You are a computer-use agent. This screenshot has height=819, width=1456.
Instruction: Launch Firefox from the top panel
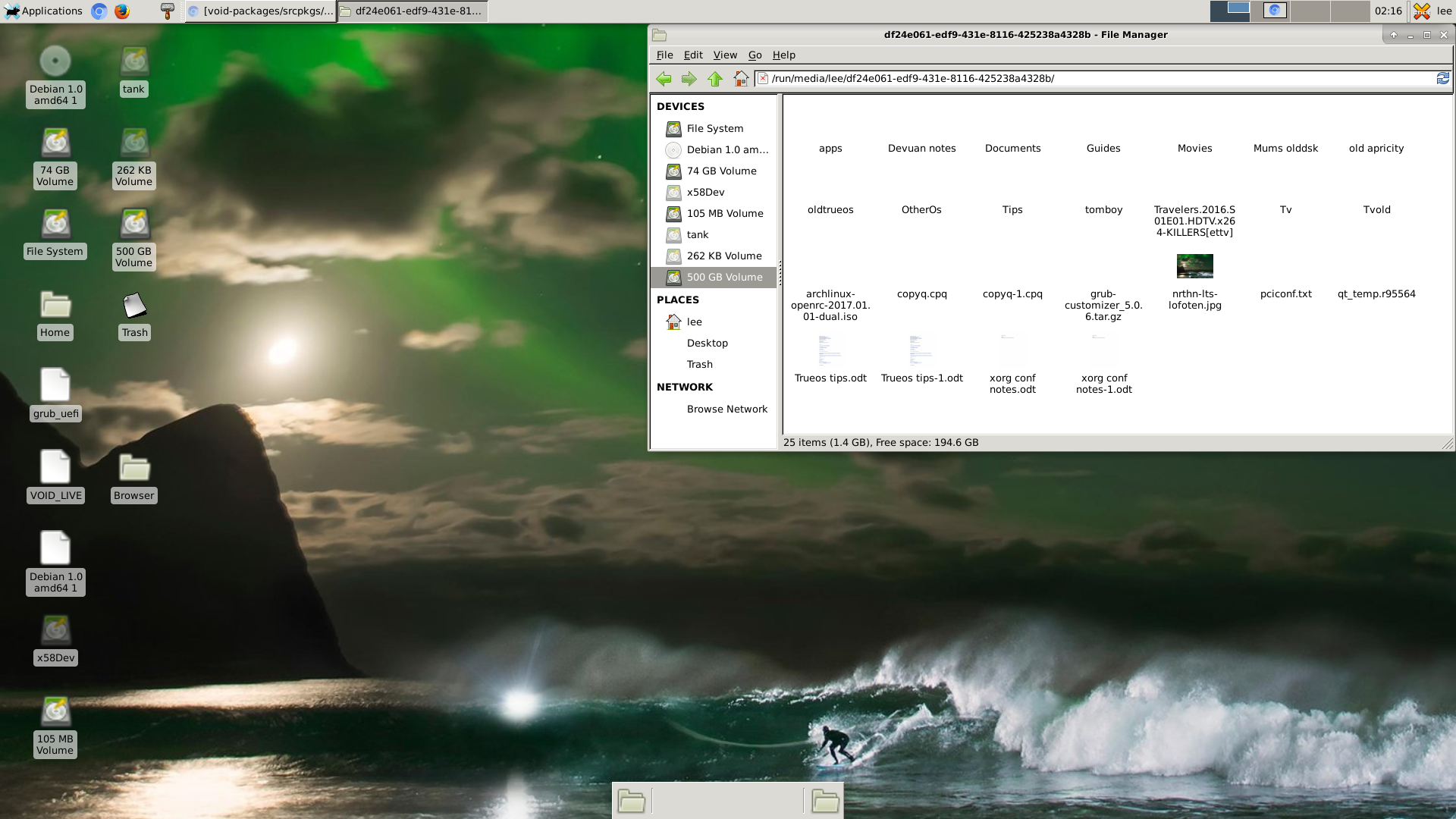click(x=122, y=11)
